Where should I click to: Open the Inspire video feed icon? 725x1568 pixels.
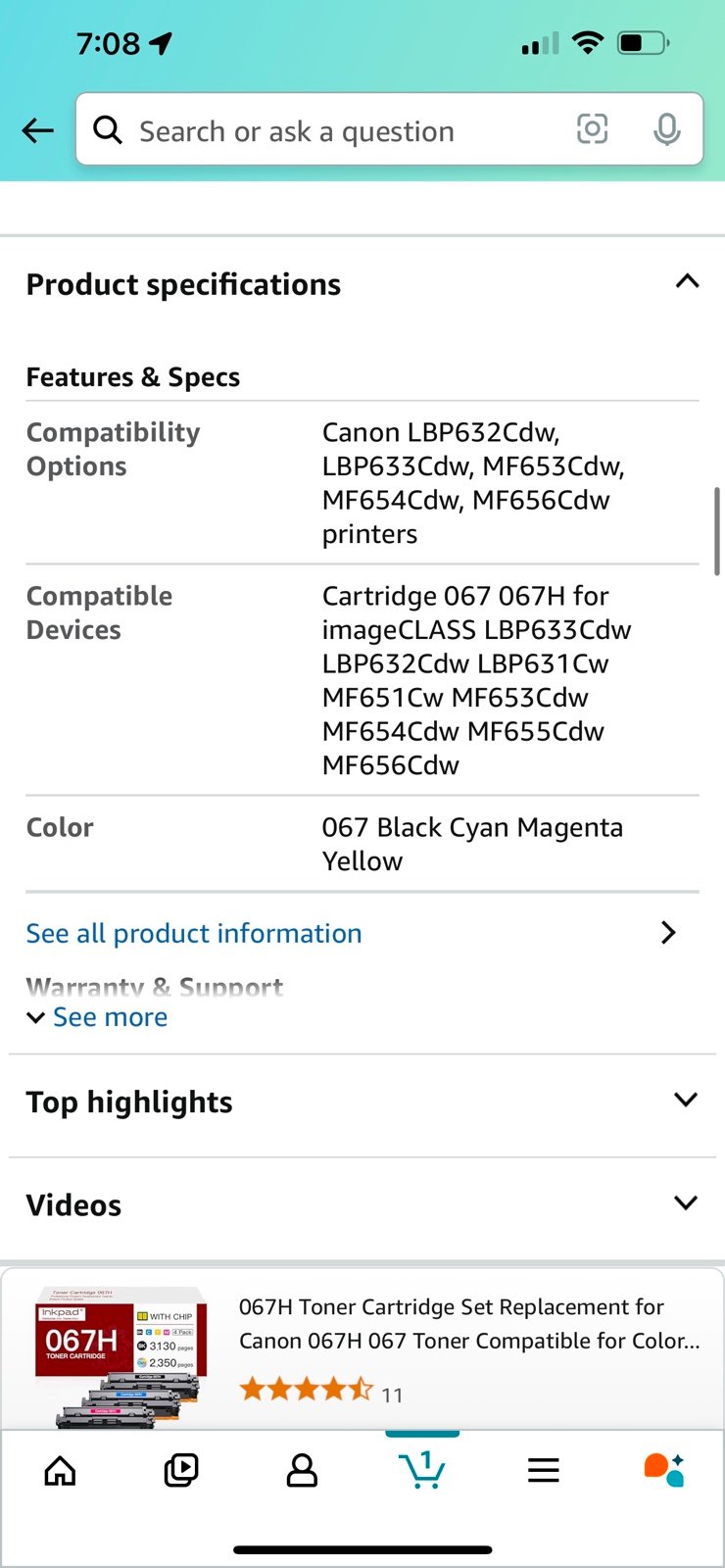pos(181,1470)
